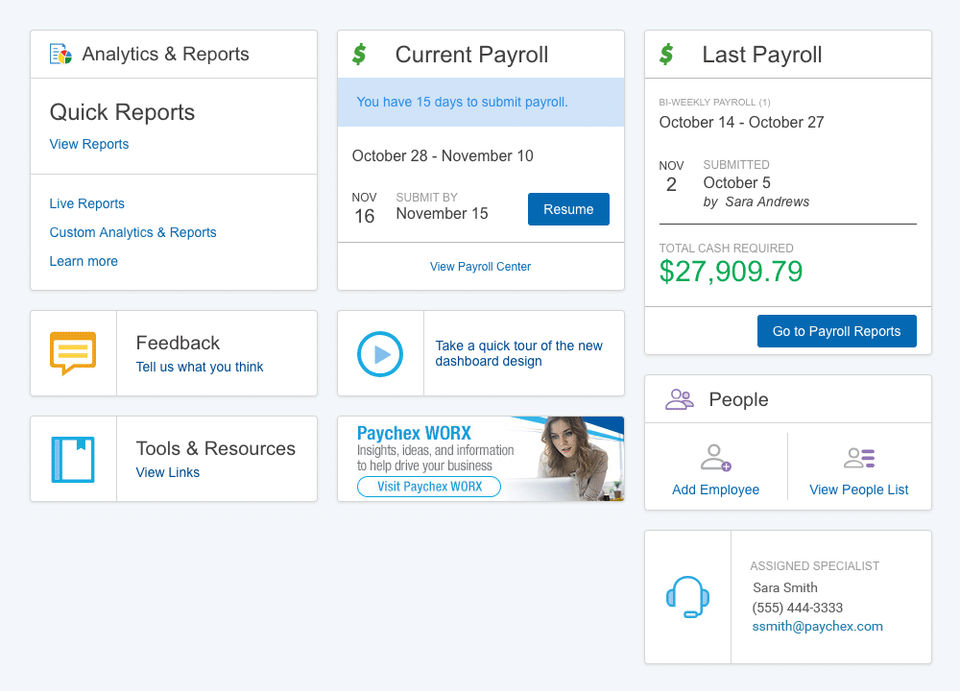Open the Live Reports link
Image resolution: width=960 pixels, height=691 pixels.
point(87,203)
